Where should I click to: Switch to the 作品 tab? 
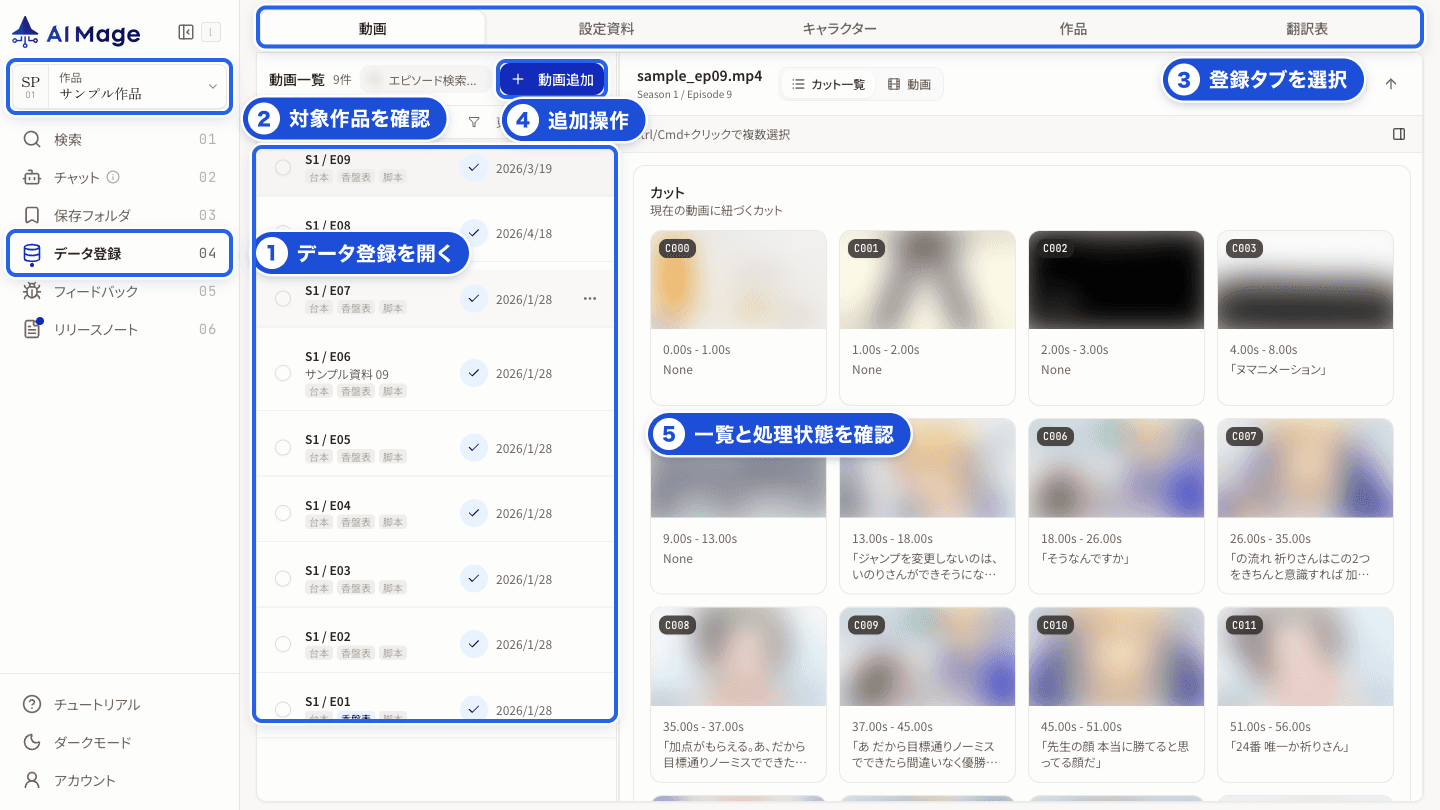click(1073, 29)
